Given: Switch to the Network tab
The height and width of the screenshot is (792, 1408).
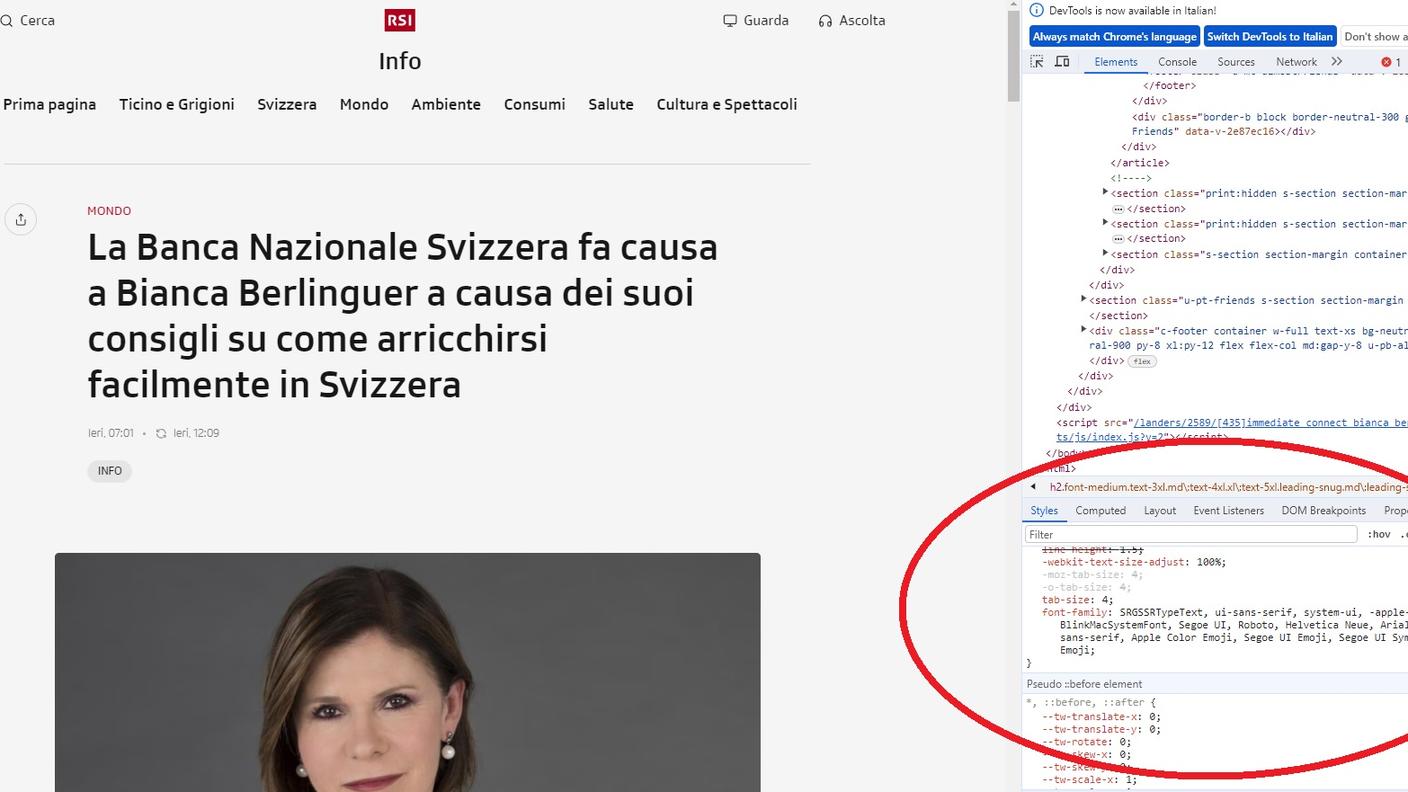Looking at the screenshot, I should tap(1296, 62).
